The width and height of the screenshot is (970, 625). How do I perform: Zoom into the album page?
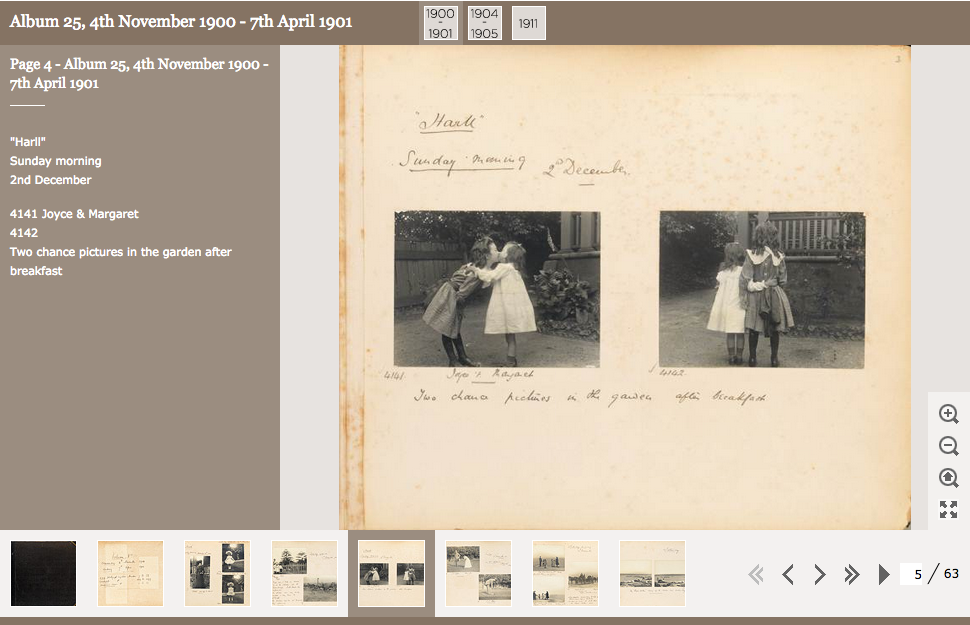[x=947, y=414]
